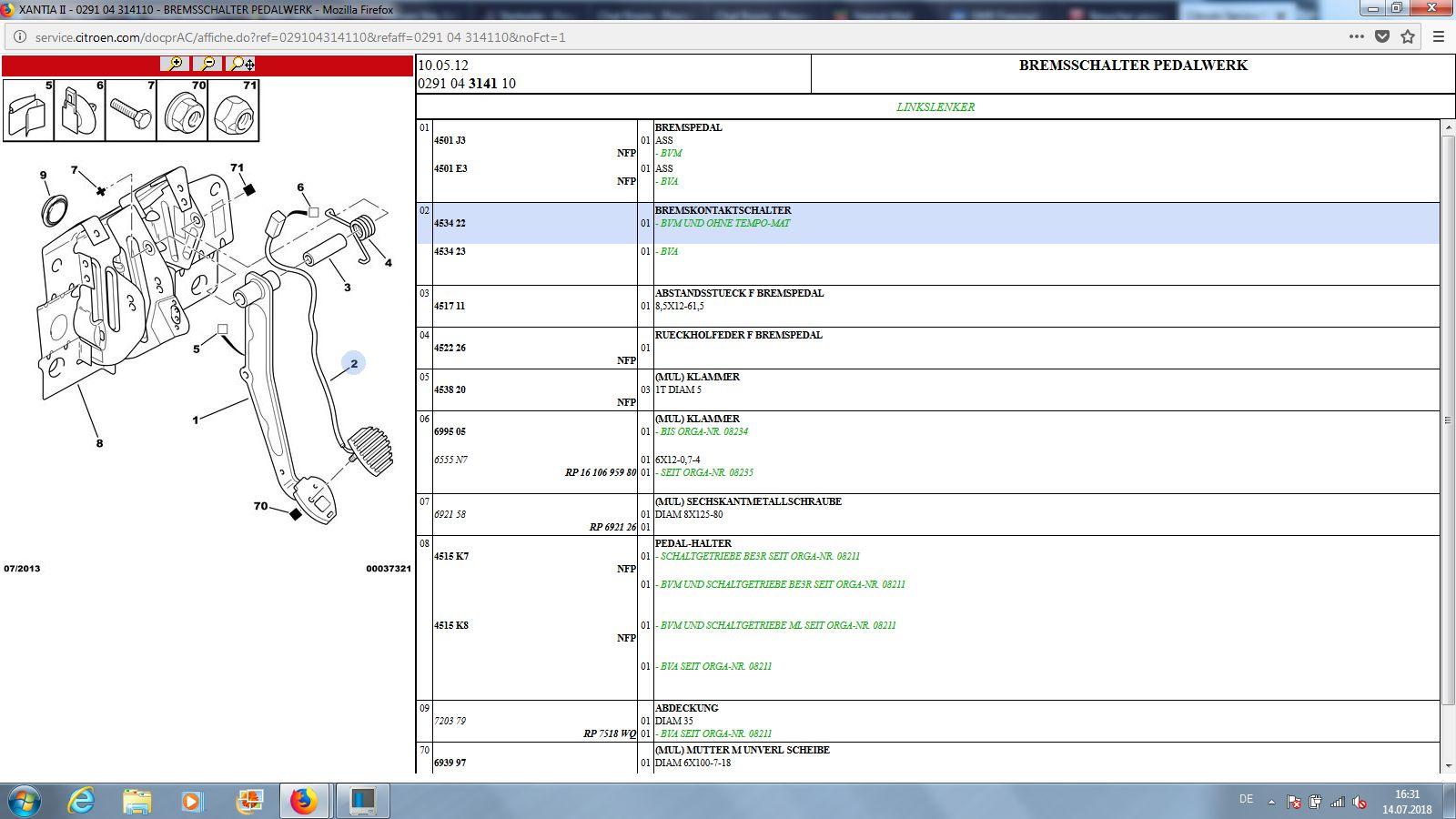Zoom in on the parts diagram
Screen dimensions: 1456x819
tap(174, 64)
